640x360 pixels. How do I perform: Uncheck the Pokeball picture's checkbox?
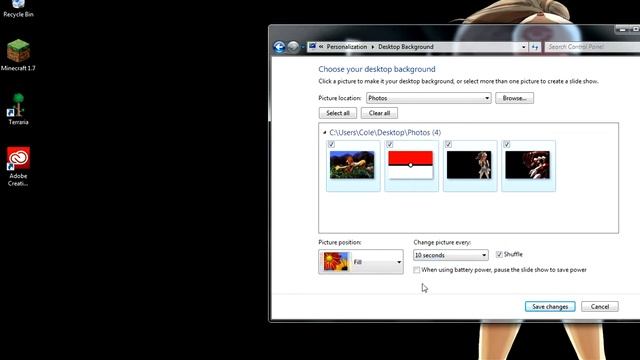click(390, 144)
